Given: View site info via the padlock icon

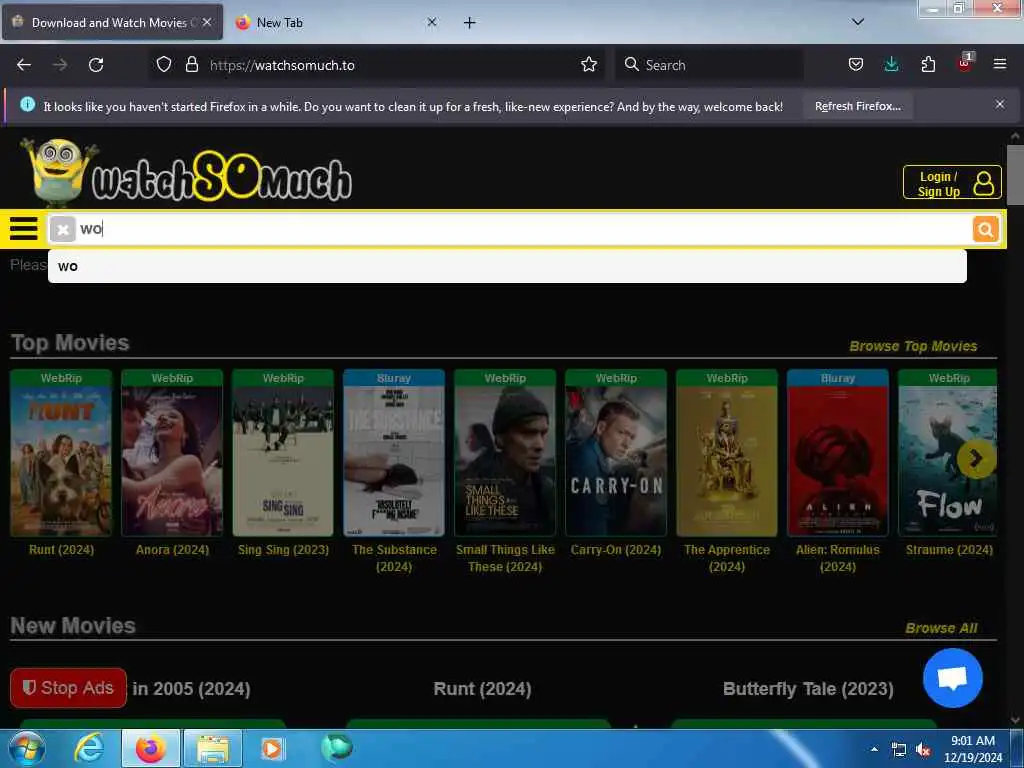Looking at the screenshot, I should (191, 65).
